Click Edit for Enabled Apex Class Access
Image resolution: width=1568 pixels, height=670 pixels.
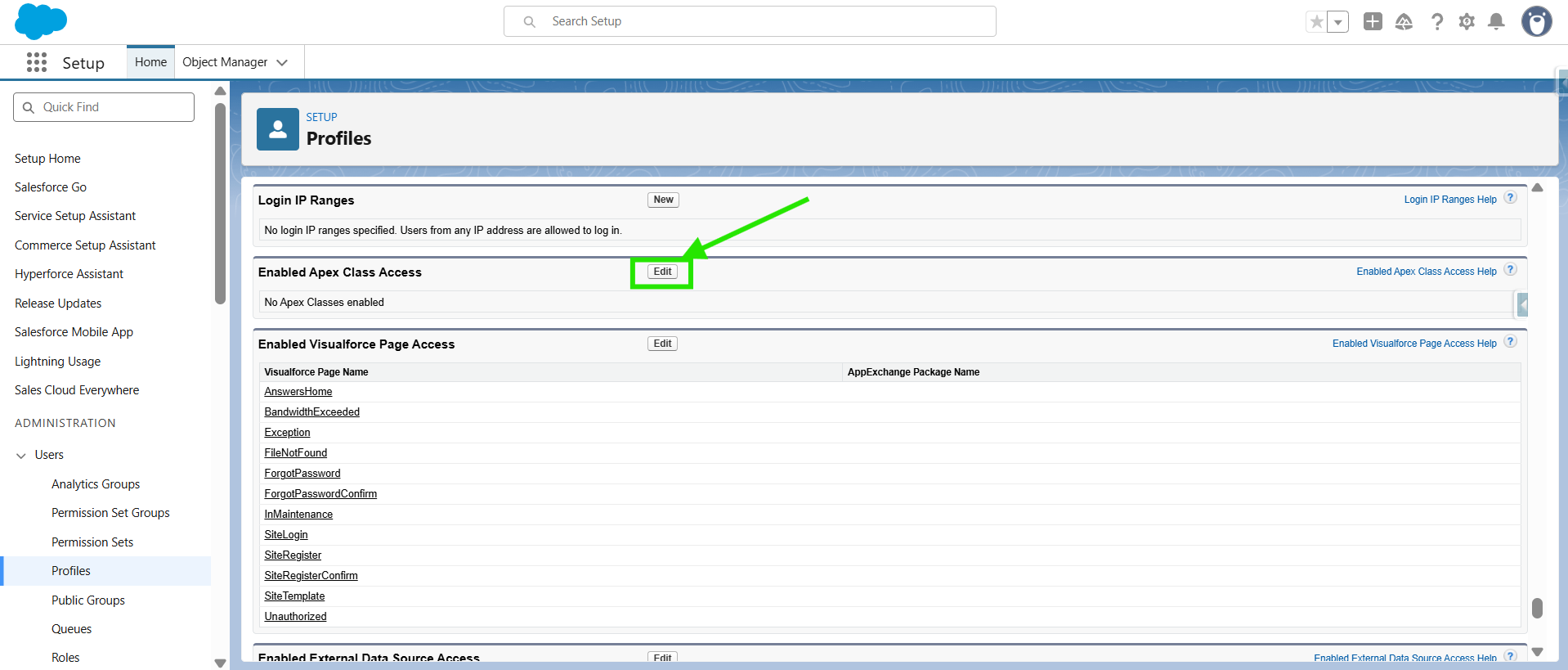pos(662,272)
